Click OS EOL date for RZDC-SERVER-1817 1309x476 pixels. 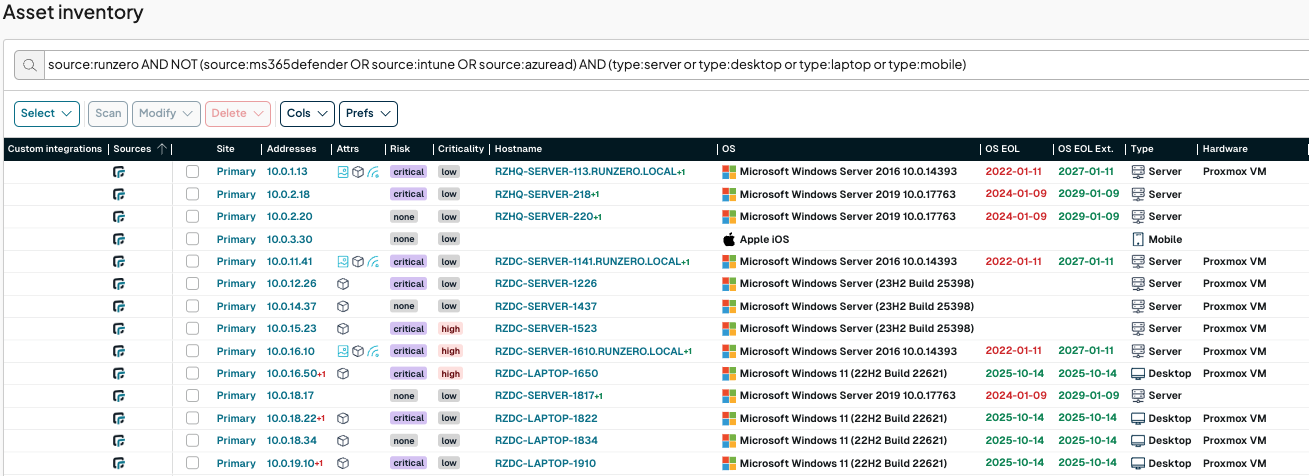pyautogui.click(x=1016, y=396)
